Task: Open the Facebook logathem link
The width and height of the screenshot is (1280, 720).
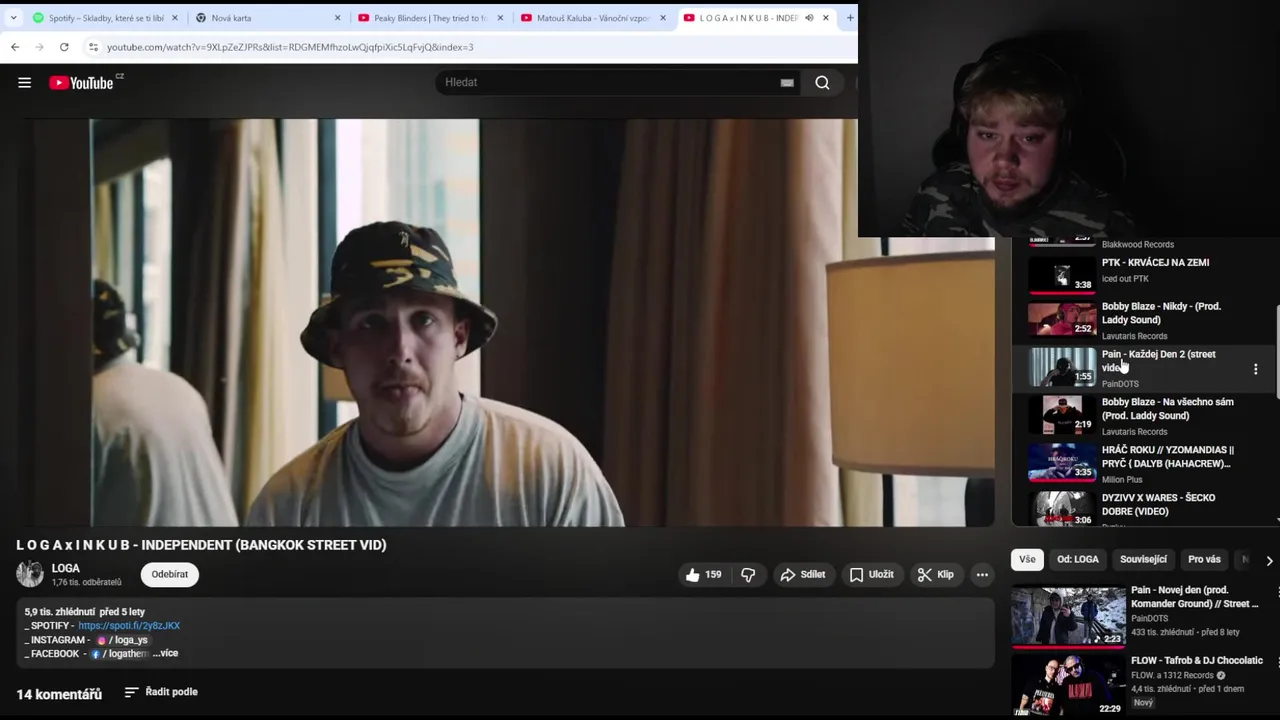Action: pyautogui.click(x=119, y=654)
